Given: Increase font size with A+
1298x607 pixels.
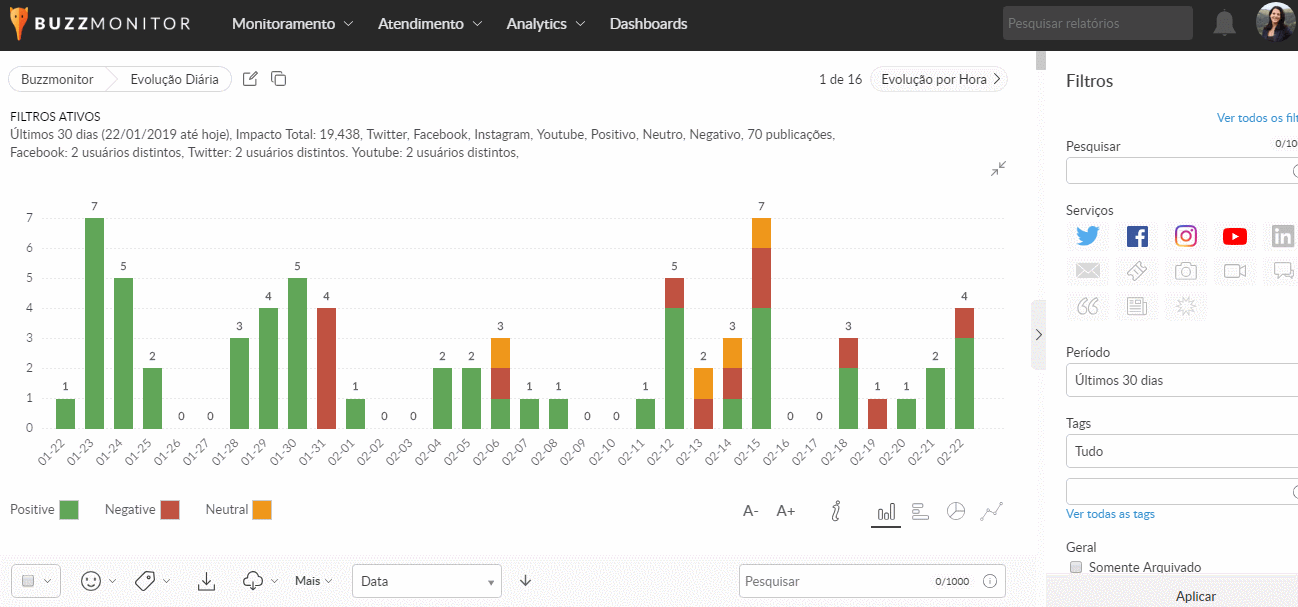Looking at the screenshot, I should [786, 511].
